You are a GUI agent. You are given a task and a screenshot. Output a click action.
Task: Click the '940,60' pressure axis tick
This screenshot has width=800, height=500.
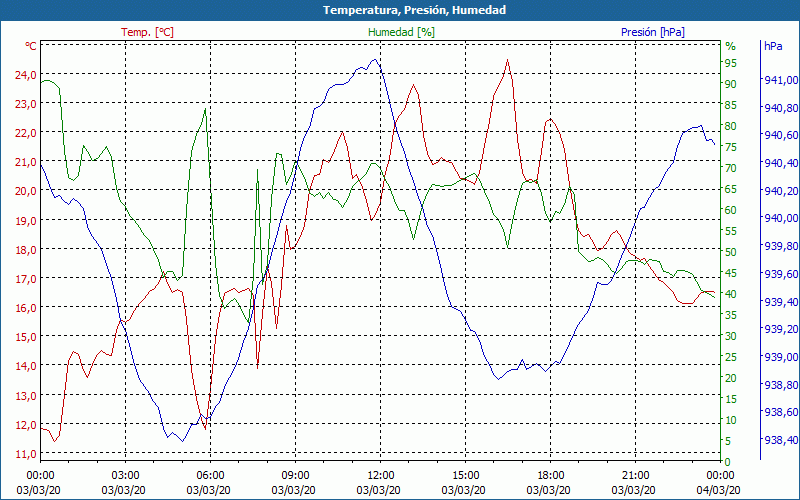[x=781, y=136]
